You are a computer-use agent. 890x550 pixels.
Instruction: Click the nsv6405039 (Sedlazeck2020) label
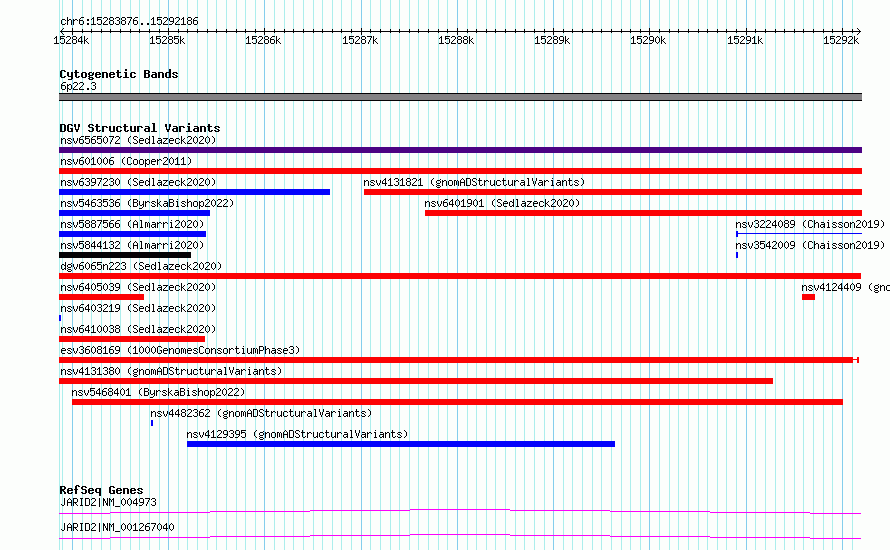[138, 287]
